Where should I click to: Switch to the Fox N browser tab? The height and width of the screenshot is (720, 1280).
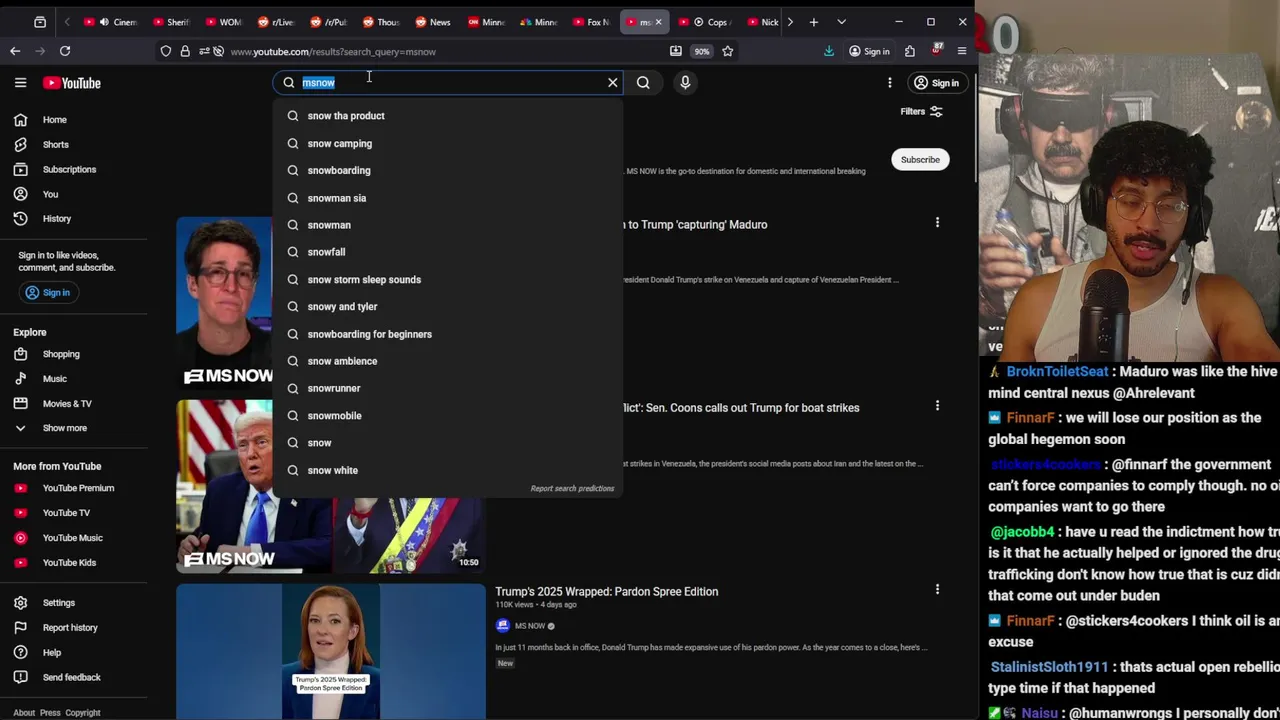pos(591,22)
